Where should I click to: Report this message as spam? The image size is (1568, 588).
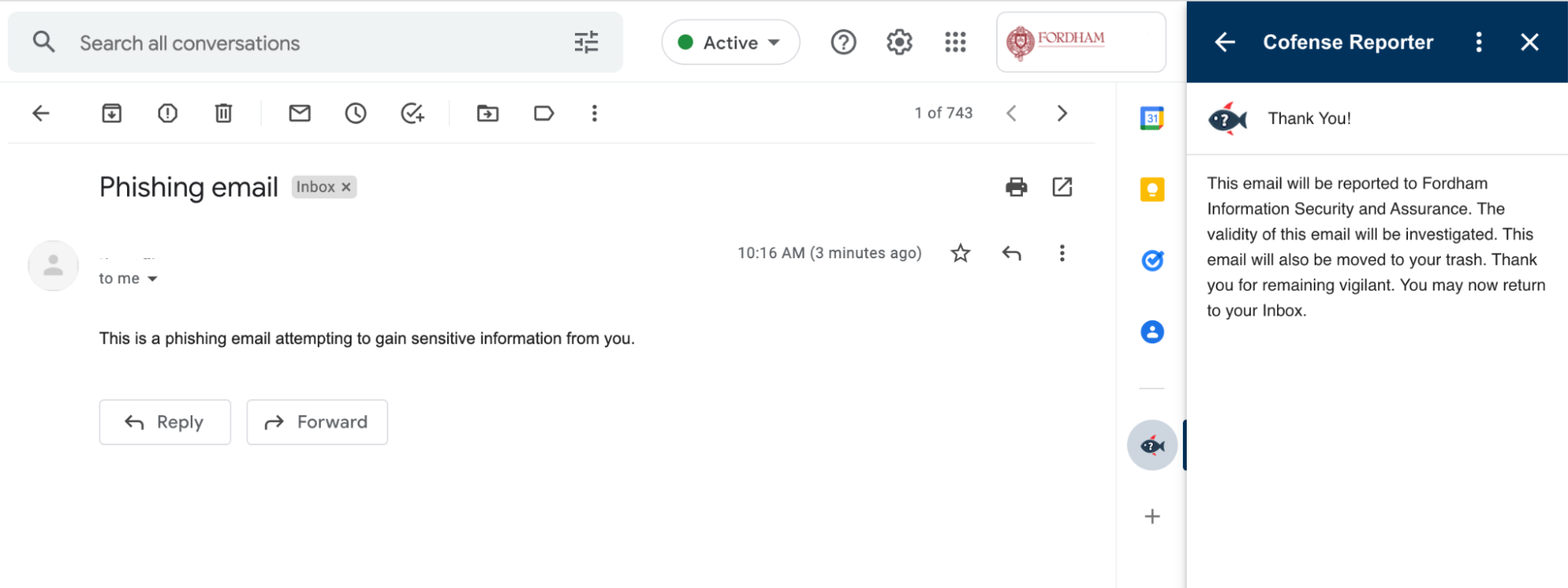tap(167, 114)
